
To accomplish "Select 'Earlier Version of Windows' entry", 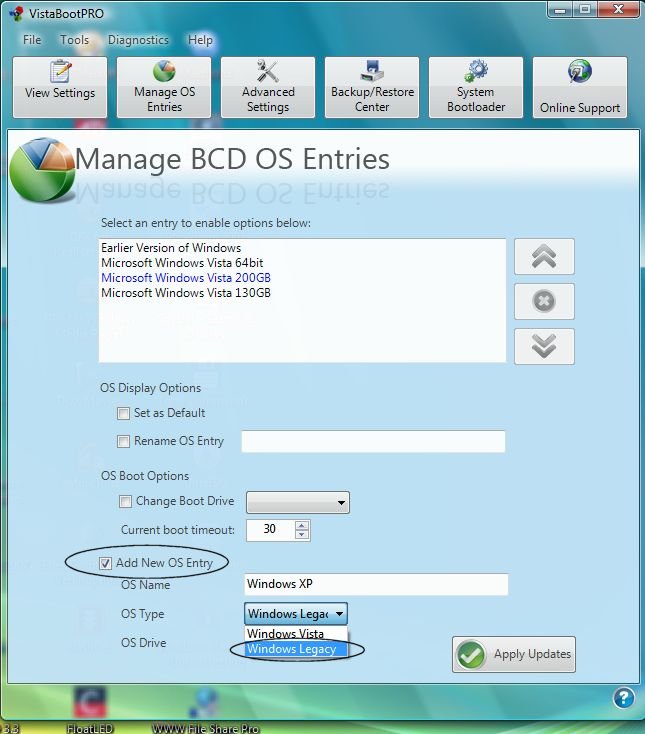I will pyautogui.click(x=171, y=248).
